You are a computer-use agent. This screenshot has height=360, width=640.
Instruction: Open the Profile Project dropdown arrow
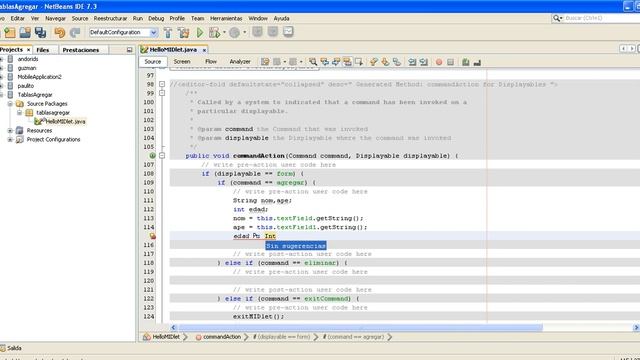[244, 32]
